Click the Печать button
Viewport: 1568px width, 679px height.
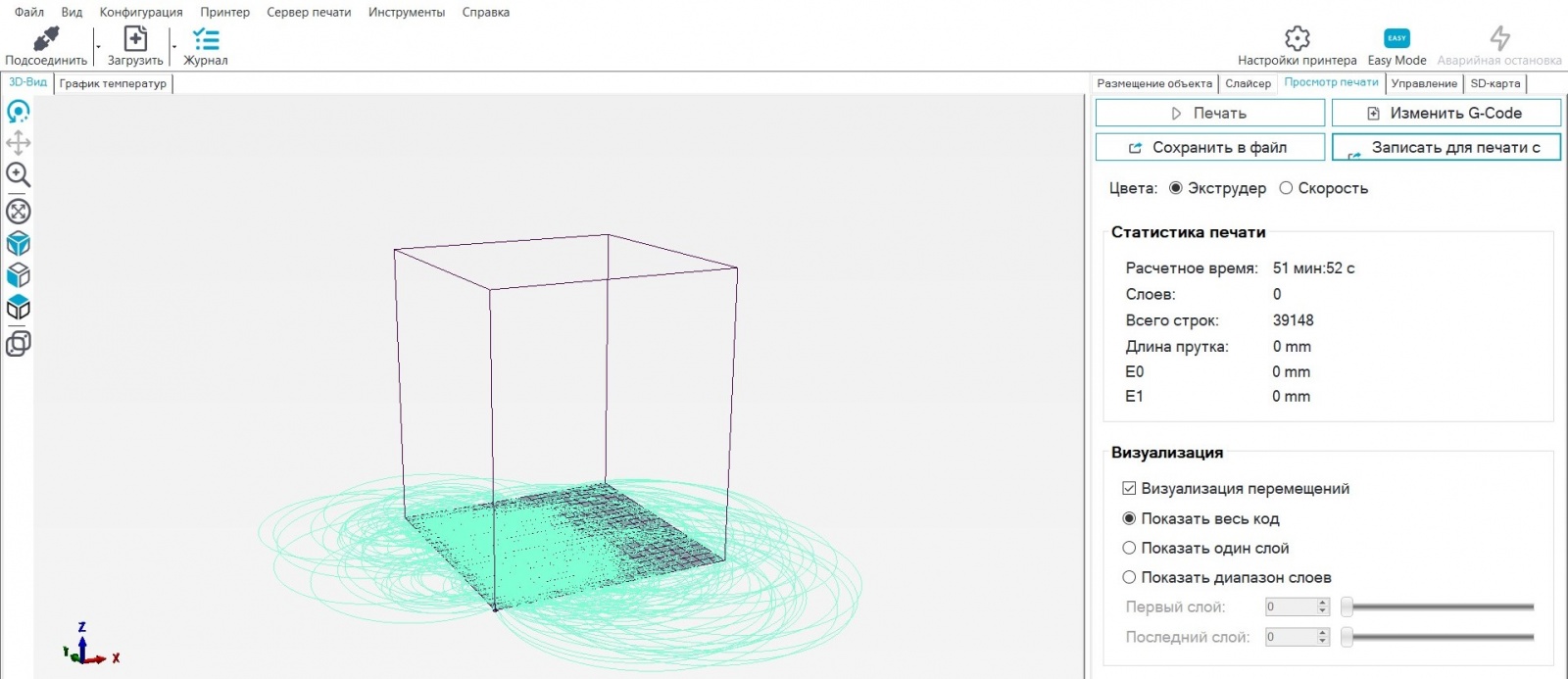click(1210, 113)
